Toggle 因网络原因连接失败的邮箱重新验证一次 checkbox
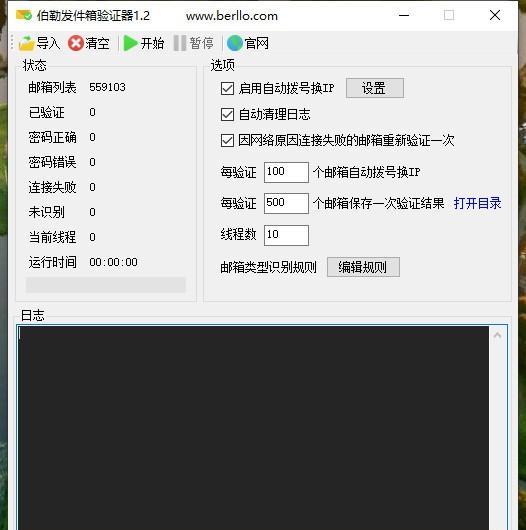 click(227, 140)
